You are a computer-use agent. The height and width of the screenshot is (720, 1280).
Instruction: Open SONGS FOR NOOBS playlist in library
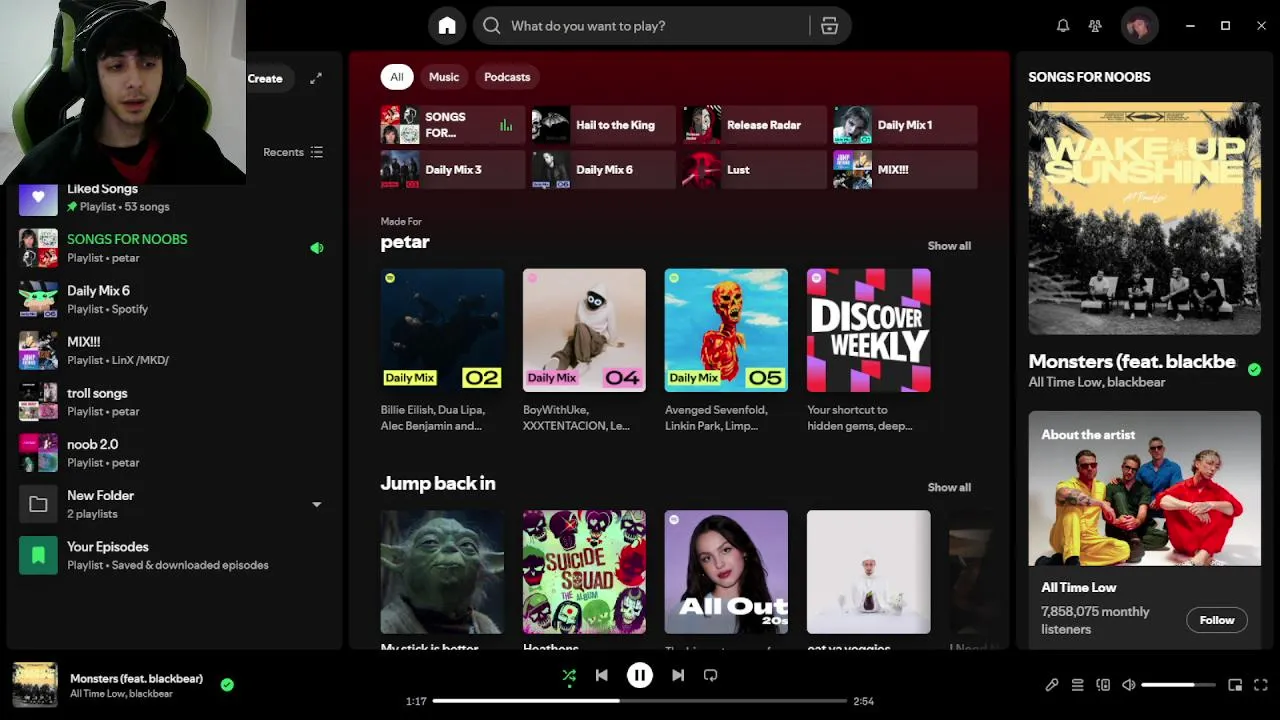172,248
